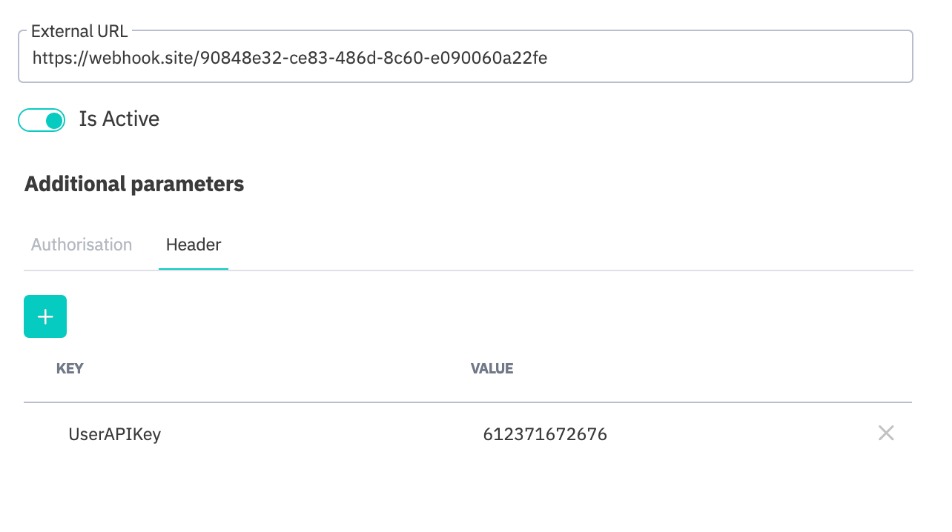Disable the webhook using the active switch

pyautogui.click(x=42, y=120)
